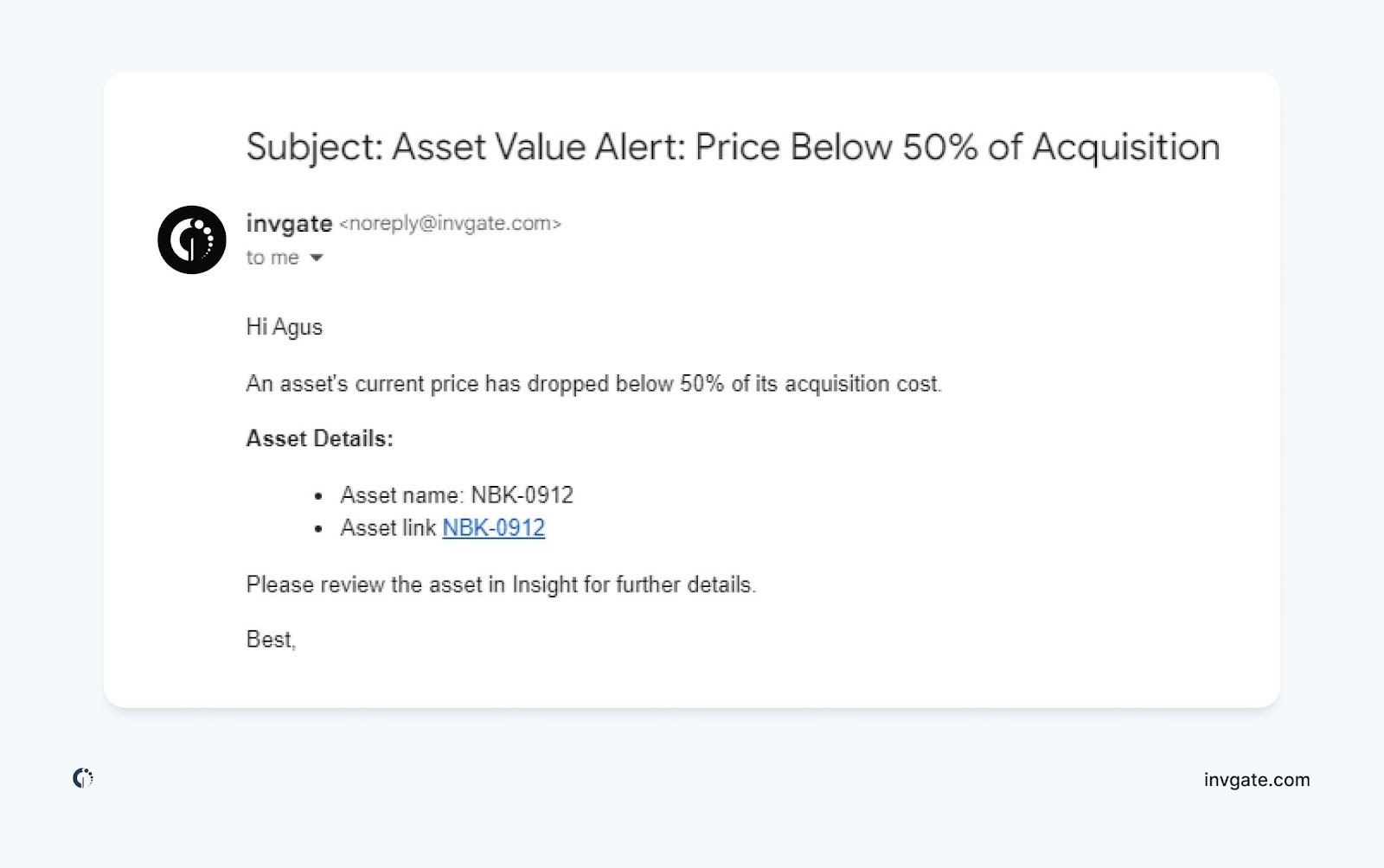
Task: Open the NBK-0912 asset link
Action: [493, 527]
